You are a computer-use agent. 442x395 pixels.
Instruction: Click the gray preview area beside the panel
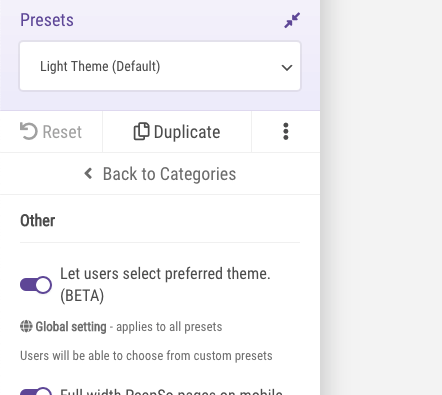(381, 197)
